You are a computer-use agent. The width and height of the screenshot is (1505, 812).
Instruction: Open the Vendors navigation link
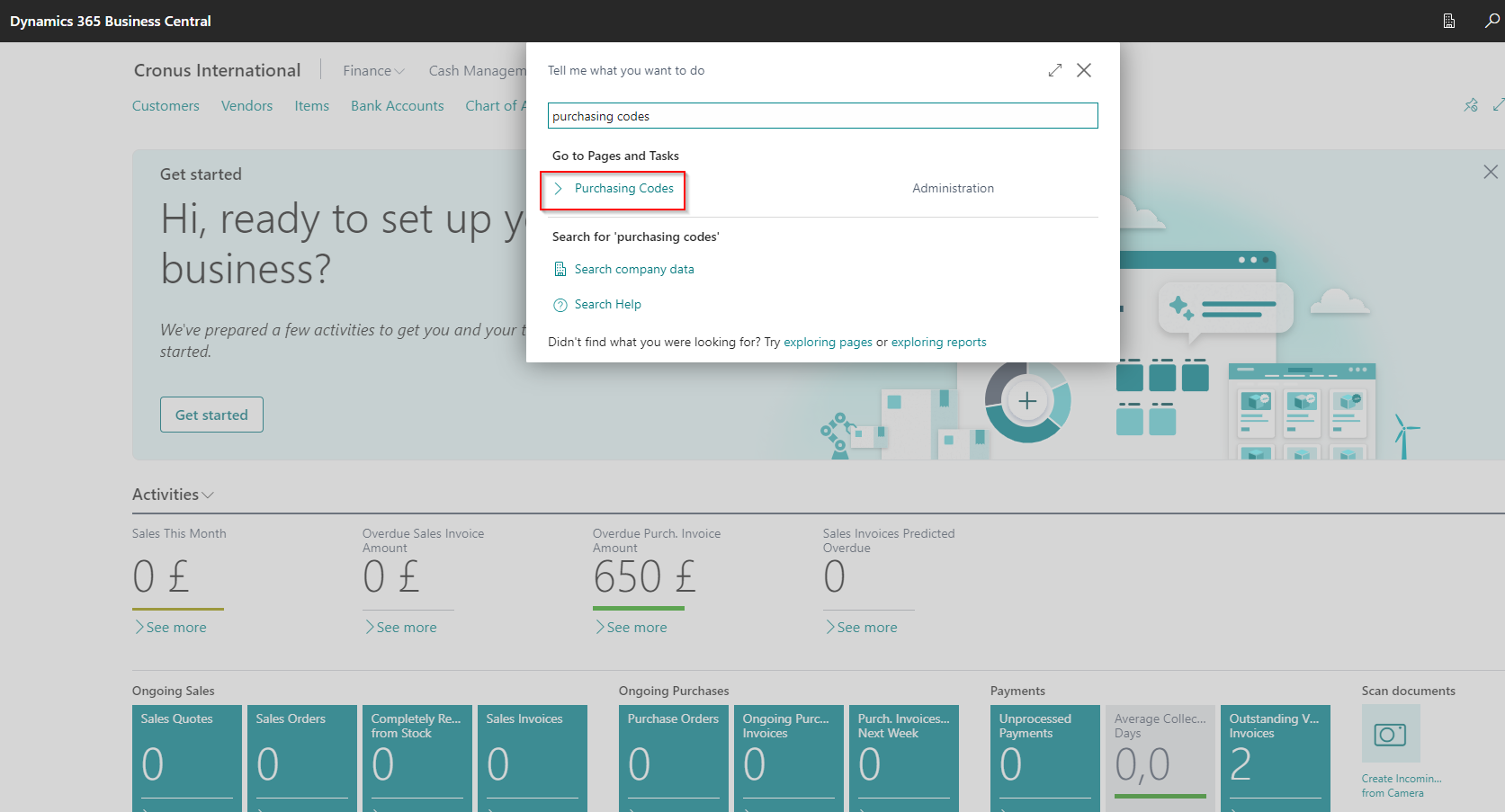click(x=246, y=105)
